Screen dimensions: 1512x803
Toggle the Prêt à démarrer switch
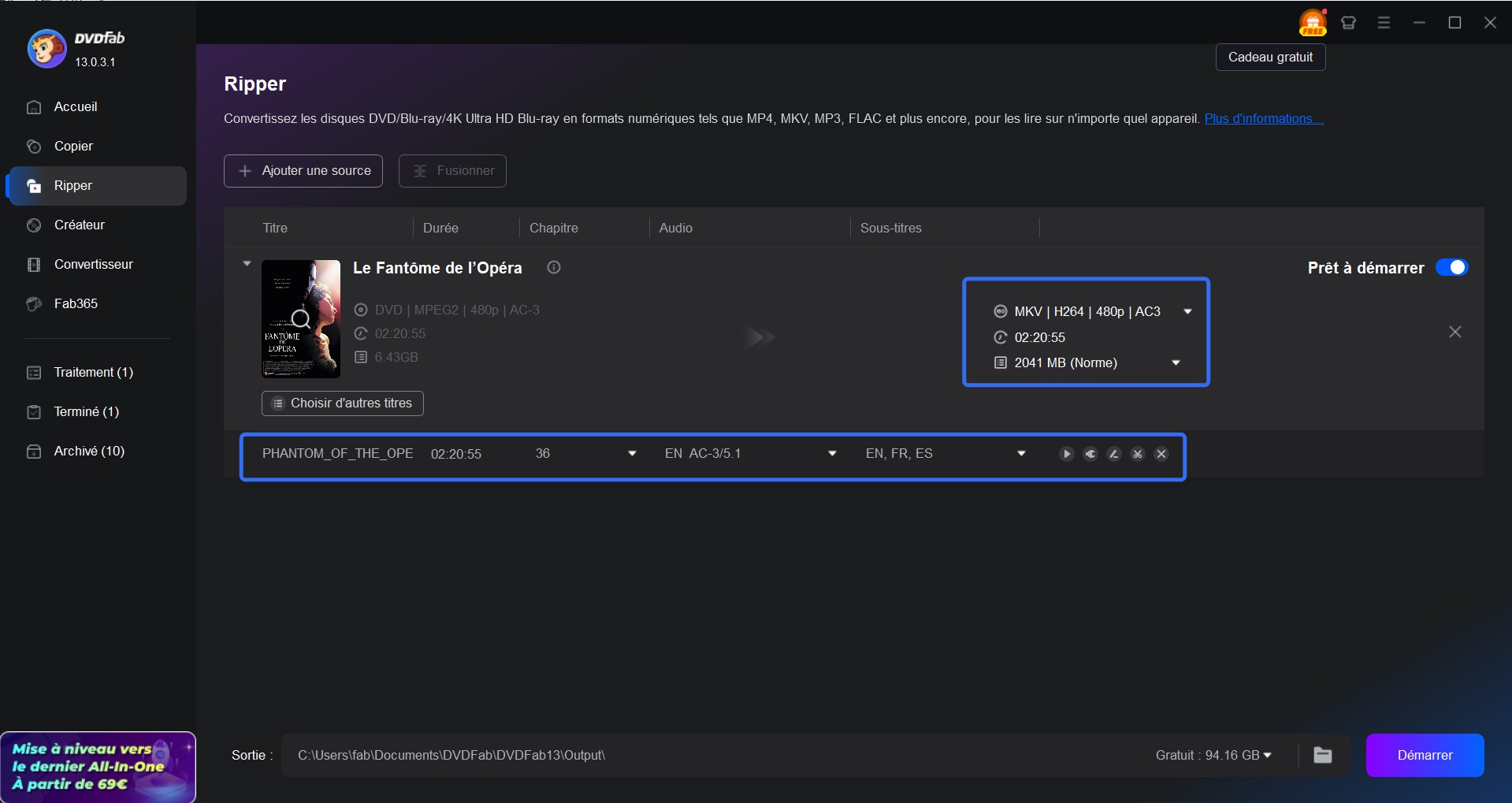[1451, 267]
